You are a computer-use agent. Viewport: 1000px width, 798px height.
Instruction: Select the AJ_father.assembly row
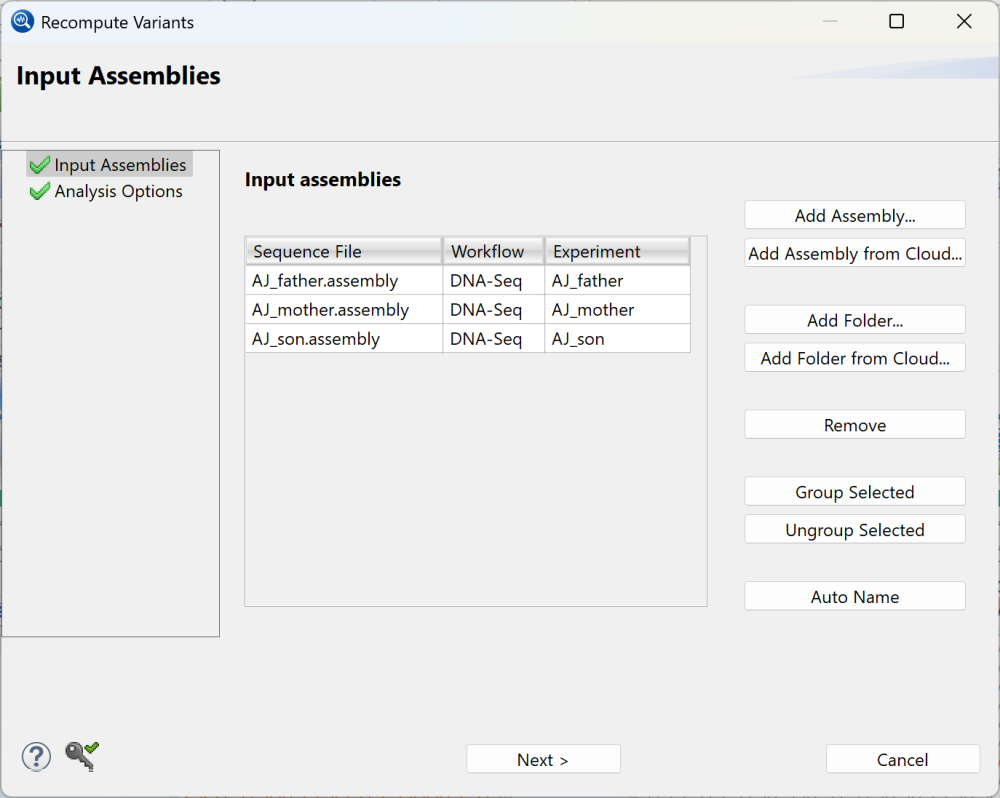click(330, 280)
